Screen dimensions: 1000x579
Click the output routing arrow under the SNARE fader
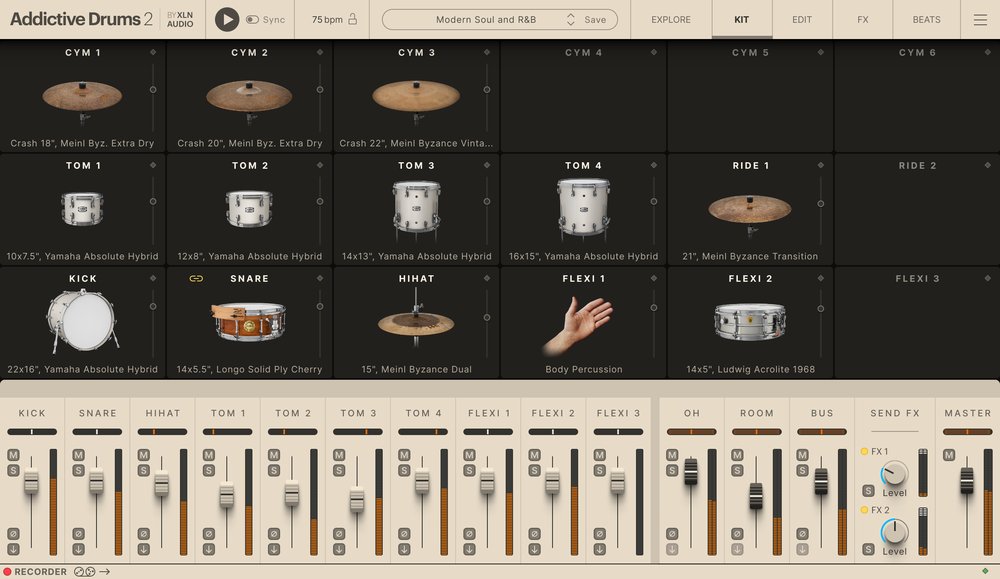click(78, 549)
